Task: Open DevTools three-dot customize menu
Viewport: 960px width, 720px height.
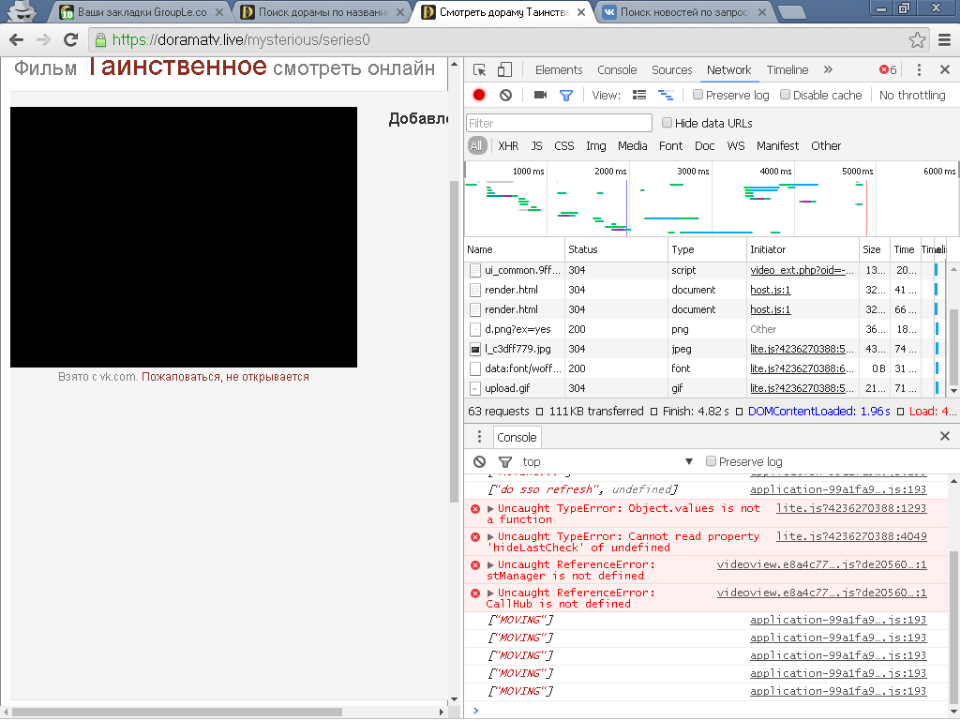Action: click(x=918, y=70)
